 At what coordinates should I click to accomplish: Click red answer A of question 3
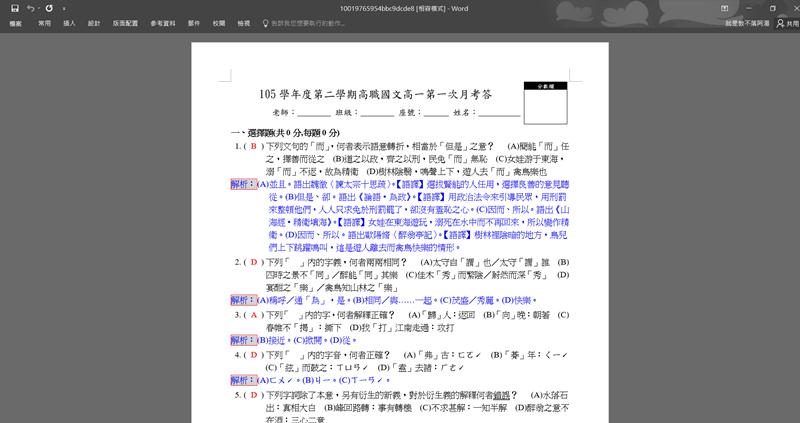(x=254, y=315)
